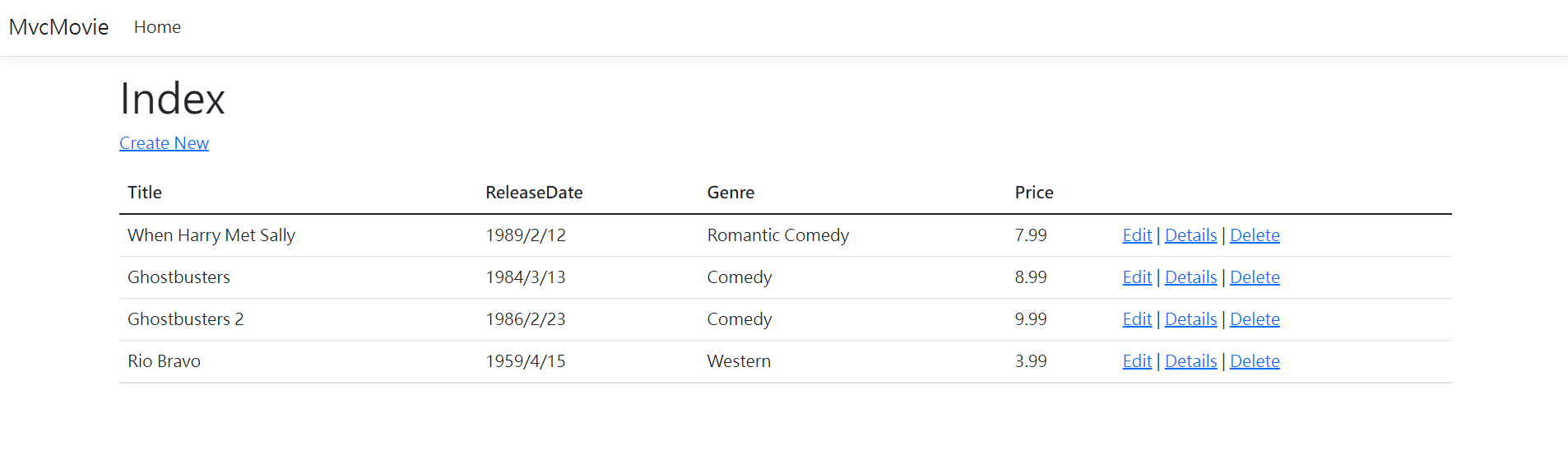Open the MvcMovie brand link

pos(58,27)
